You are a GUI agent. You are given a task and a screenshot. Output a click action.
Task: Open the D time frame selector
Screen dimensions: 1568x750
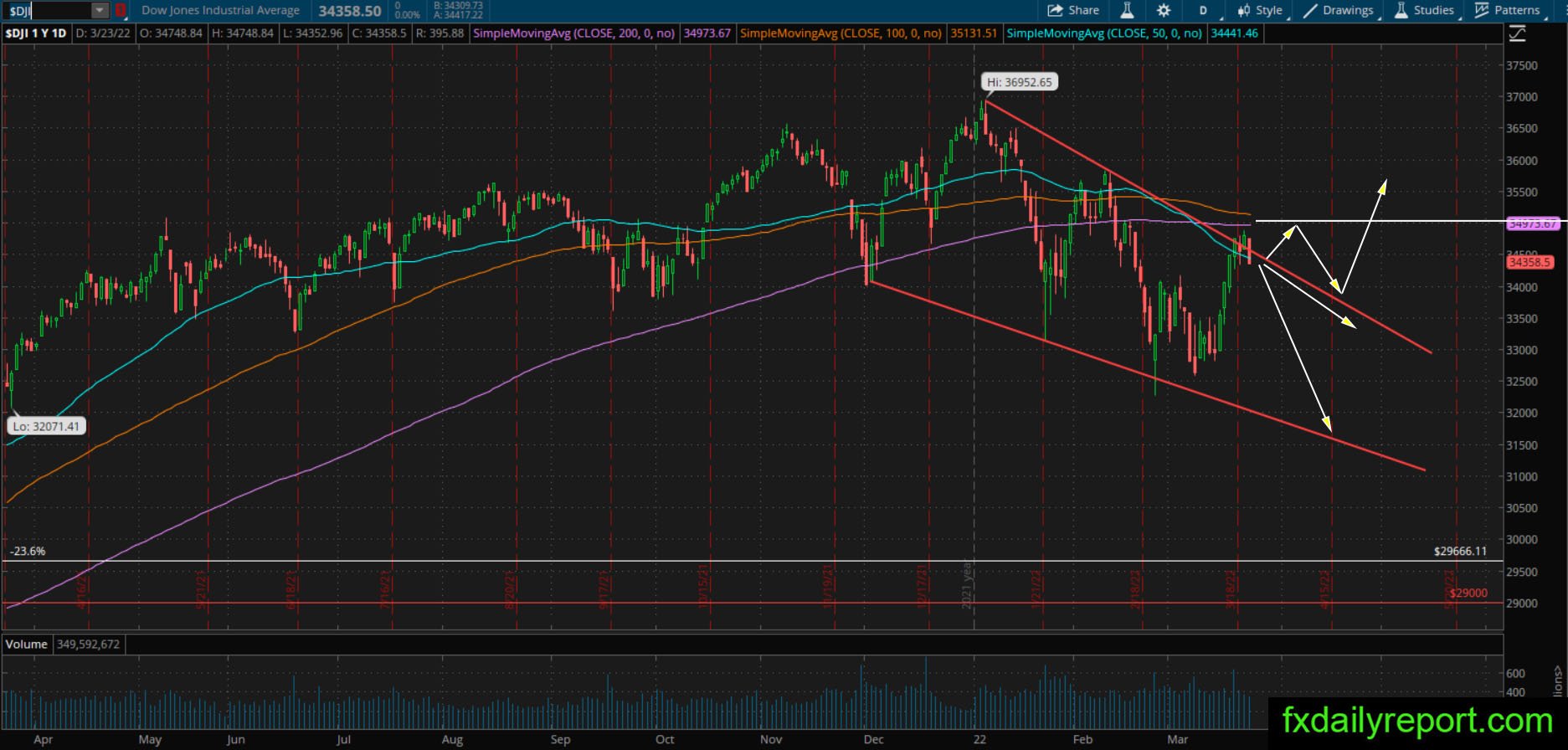(1203, 10)
